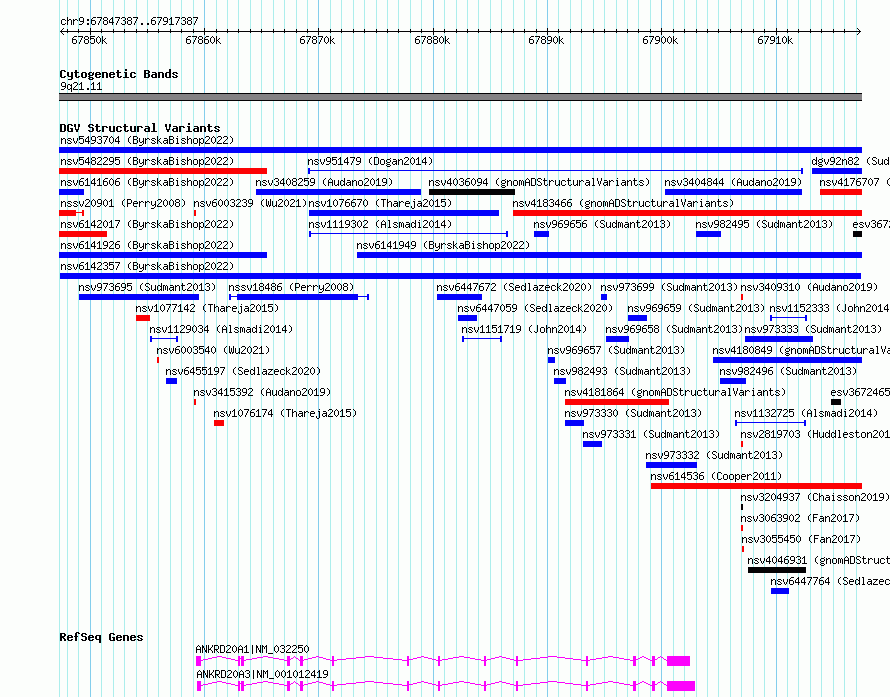Open nsv5493704 (ByrskaBishop2022) variant label
Viewport: 890px width, 697px height.
(x=147, y=140)
